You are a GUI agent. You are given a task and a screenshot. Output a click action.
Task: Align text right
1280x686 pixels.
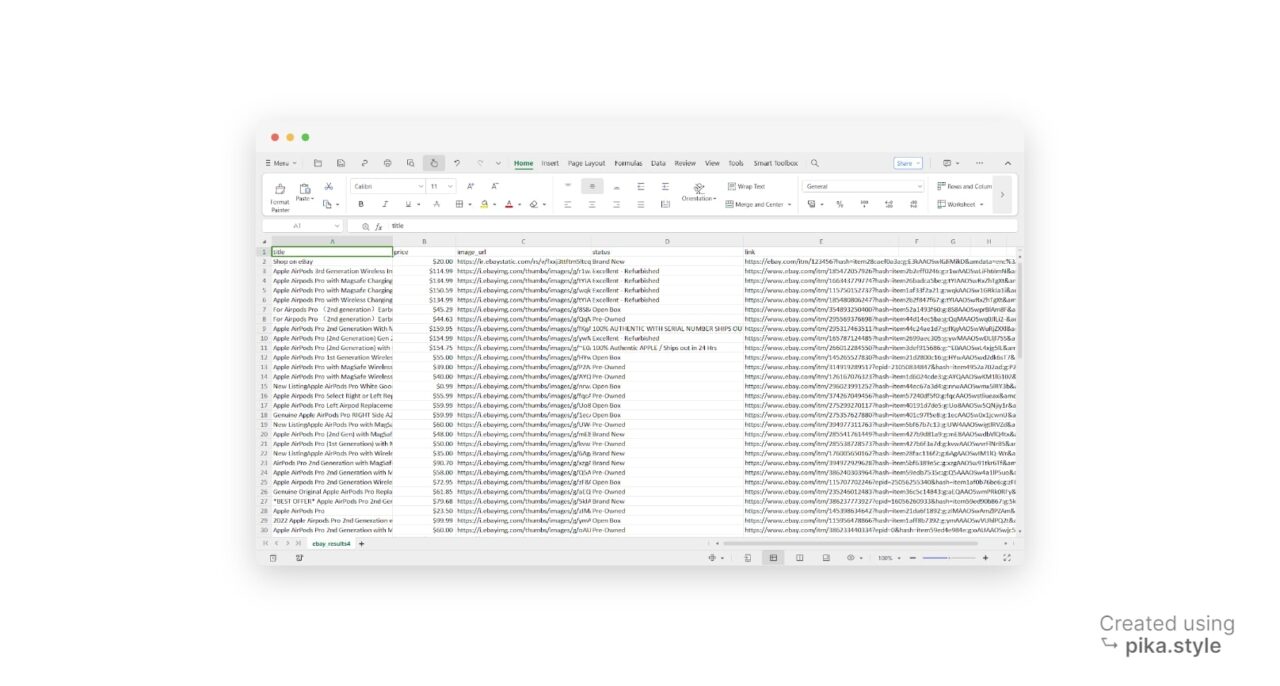[617, 204]
